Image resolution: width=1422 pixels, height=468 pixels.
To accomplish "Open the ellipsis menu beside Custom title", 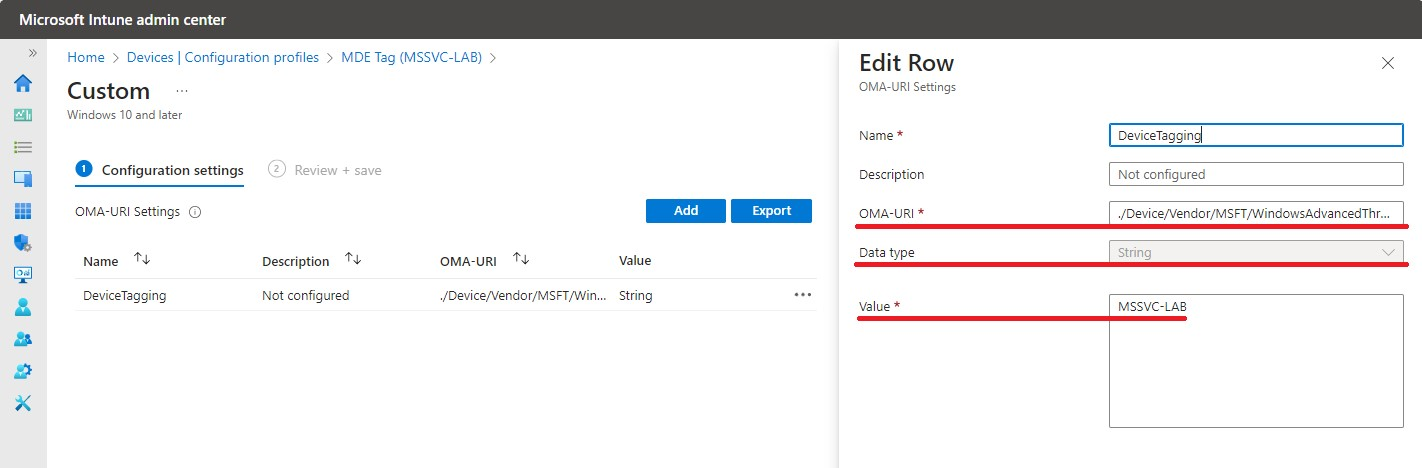I will pos(182,91).
